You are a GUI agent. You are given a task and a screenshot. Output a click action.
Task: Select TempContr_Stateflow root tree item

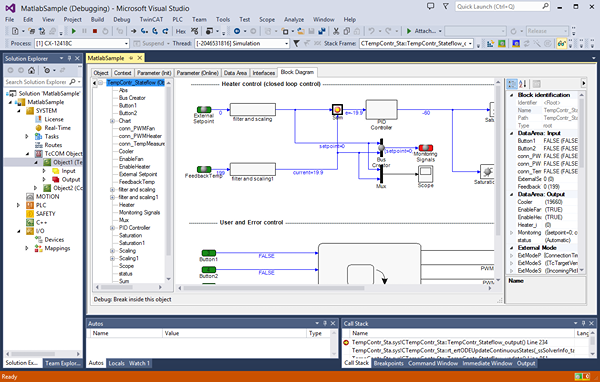[x=135, y=83]
